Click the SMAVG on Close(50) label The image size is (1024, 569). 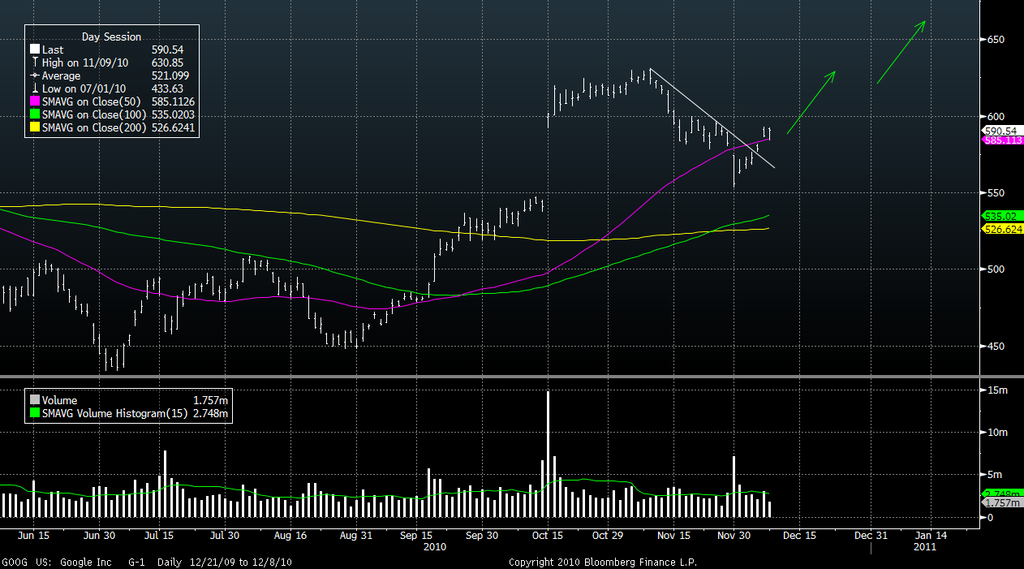(x=91, y=102)
